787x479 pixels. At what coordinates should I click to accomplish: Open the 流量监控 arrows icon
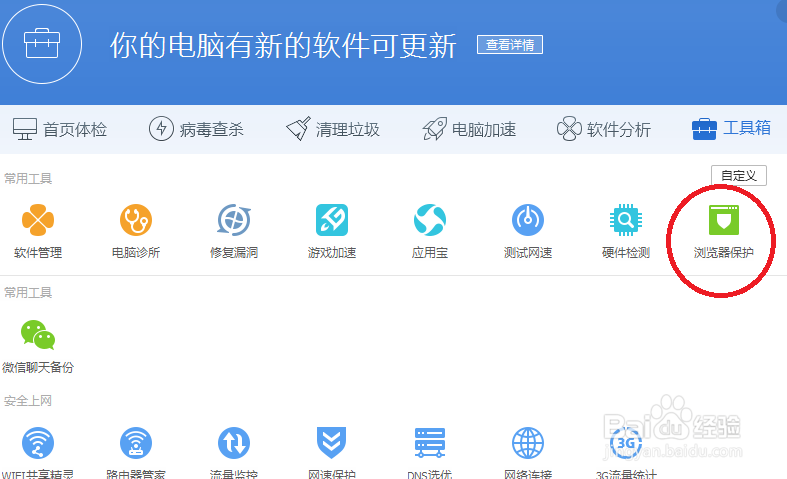coord(234,443)
